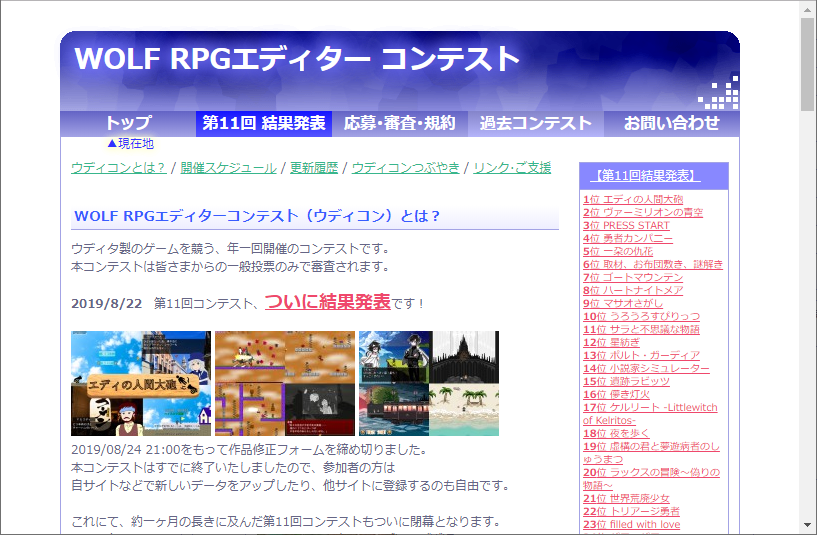
Task: Open the orange maze game screenshot thumbnail
Action: pyautogui.click(x=285, y=383)
